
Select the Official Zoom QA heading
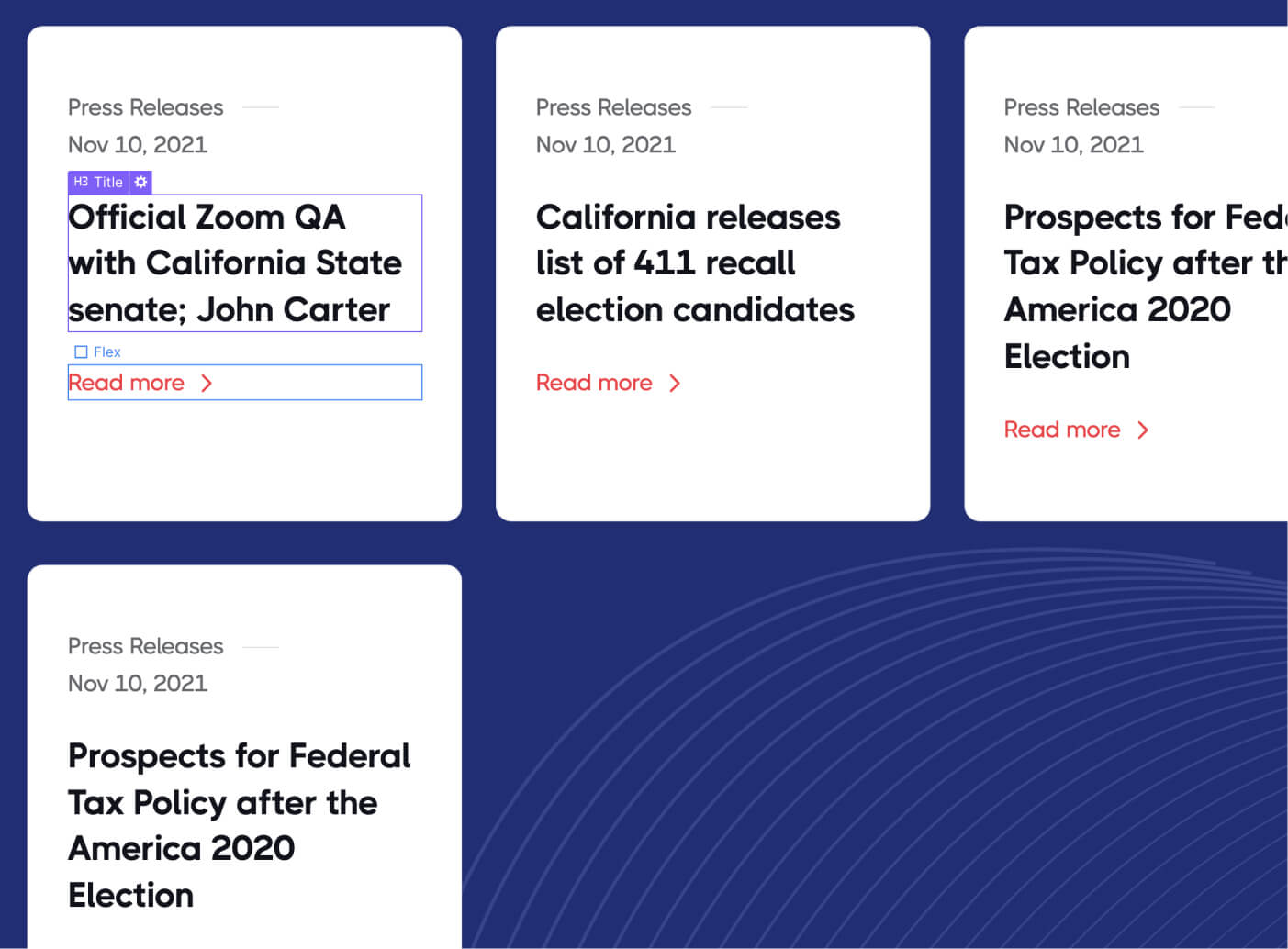coord(234,262)
